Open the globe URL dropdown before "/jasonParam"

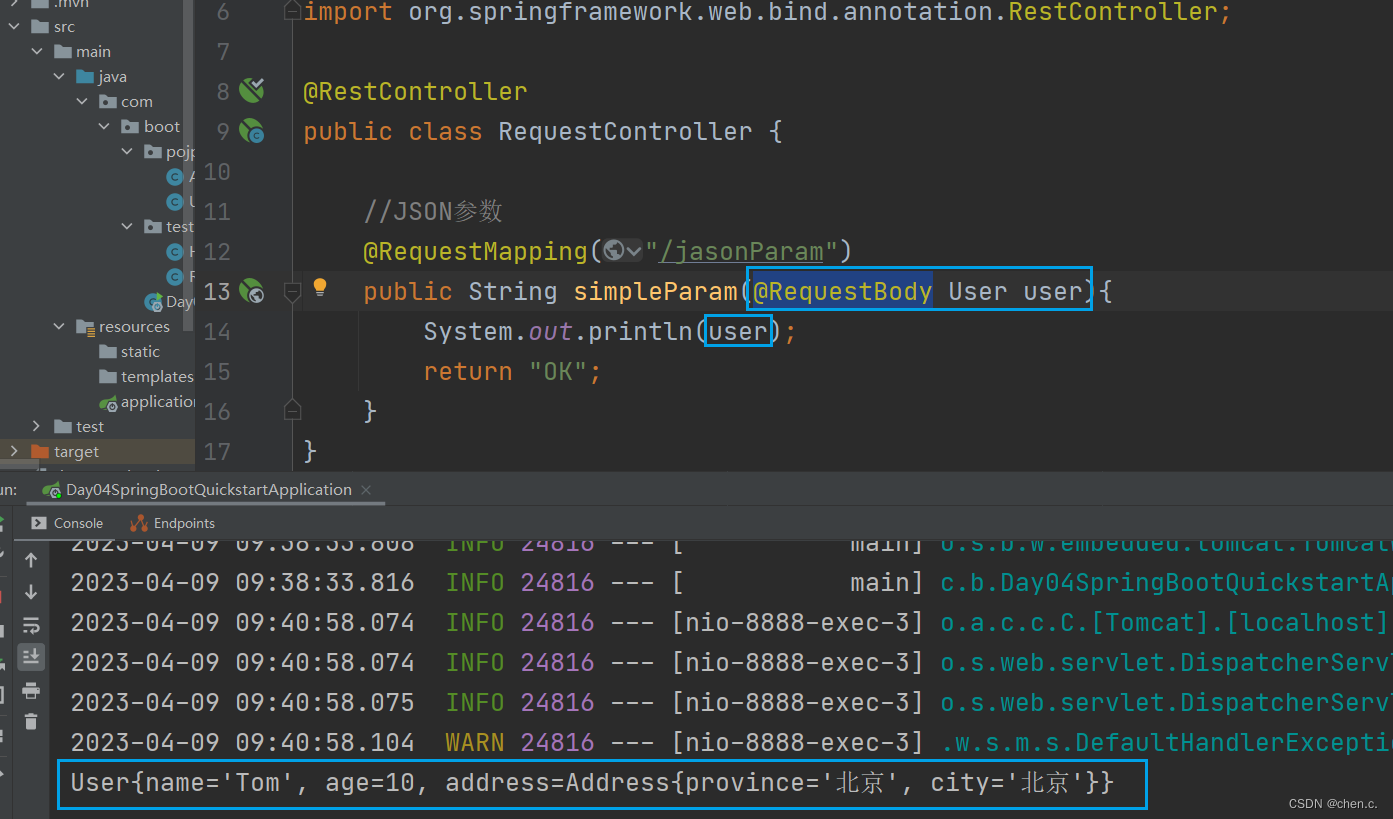tap(622, 251)
